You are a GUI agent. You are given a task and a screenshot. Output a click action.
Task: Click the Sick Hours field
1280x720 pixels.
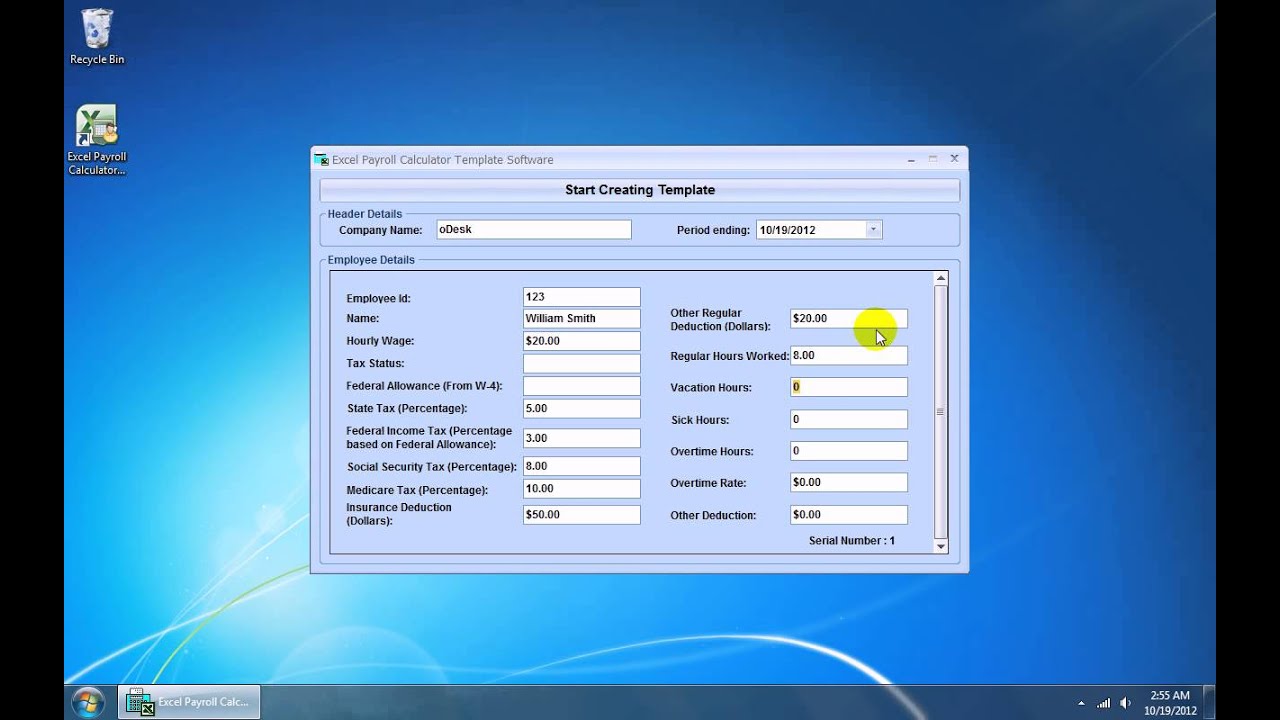pos(848,419)
